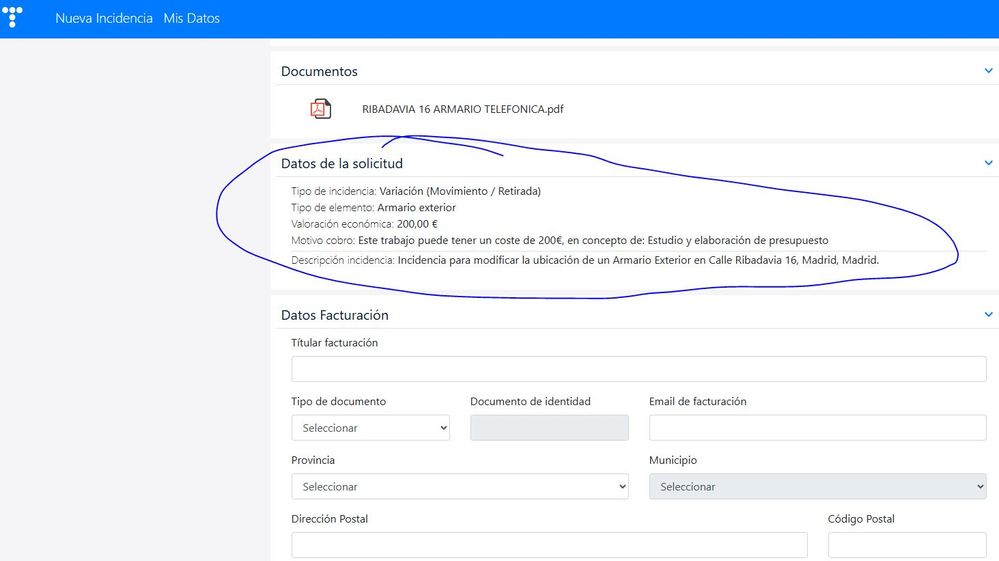Open the Nueva Incidencia menu
The height and width of the screenshot is (561, 999).
[104, 18]
